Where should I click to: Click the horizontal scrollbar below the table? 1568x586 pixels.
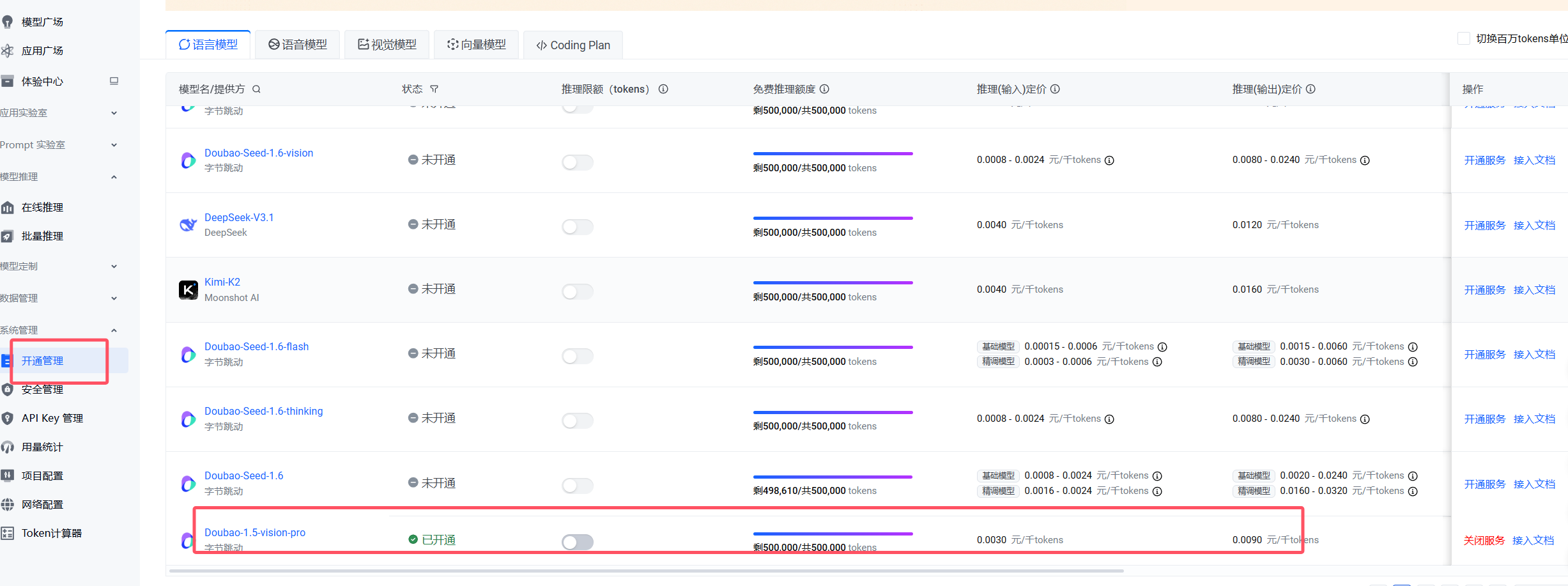[645, 571]
